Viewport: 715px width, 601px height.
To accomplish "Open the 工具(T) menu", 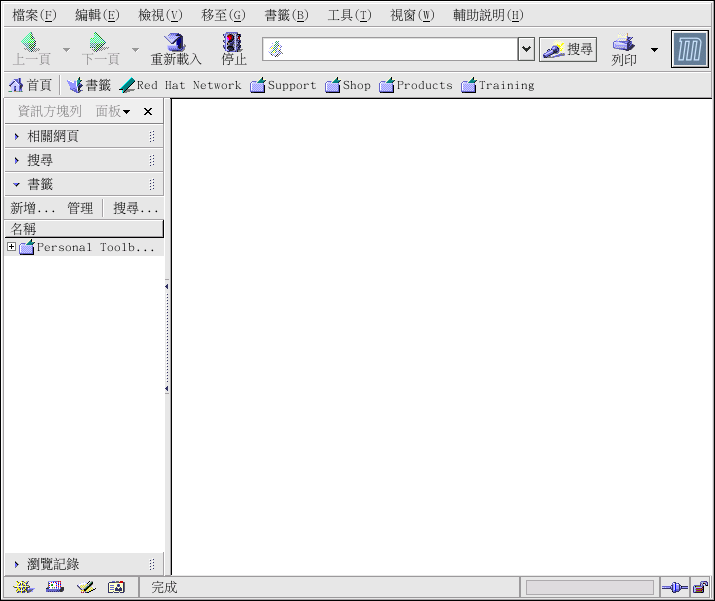I will coord(349,15).
